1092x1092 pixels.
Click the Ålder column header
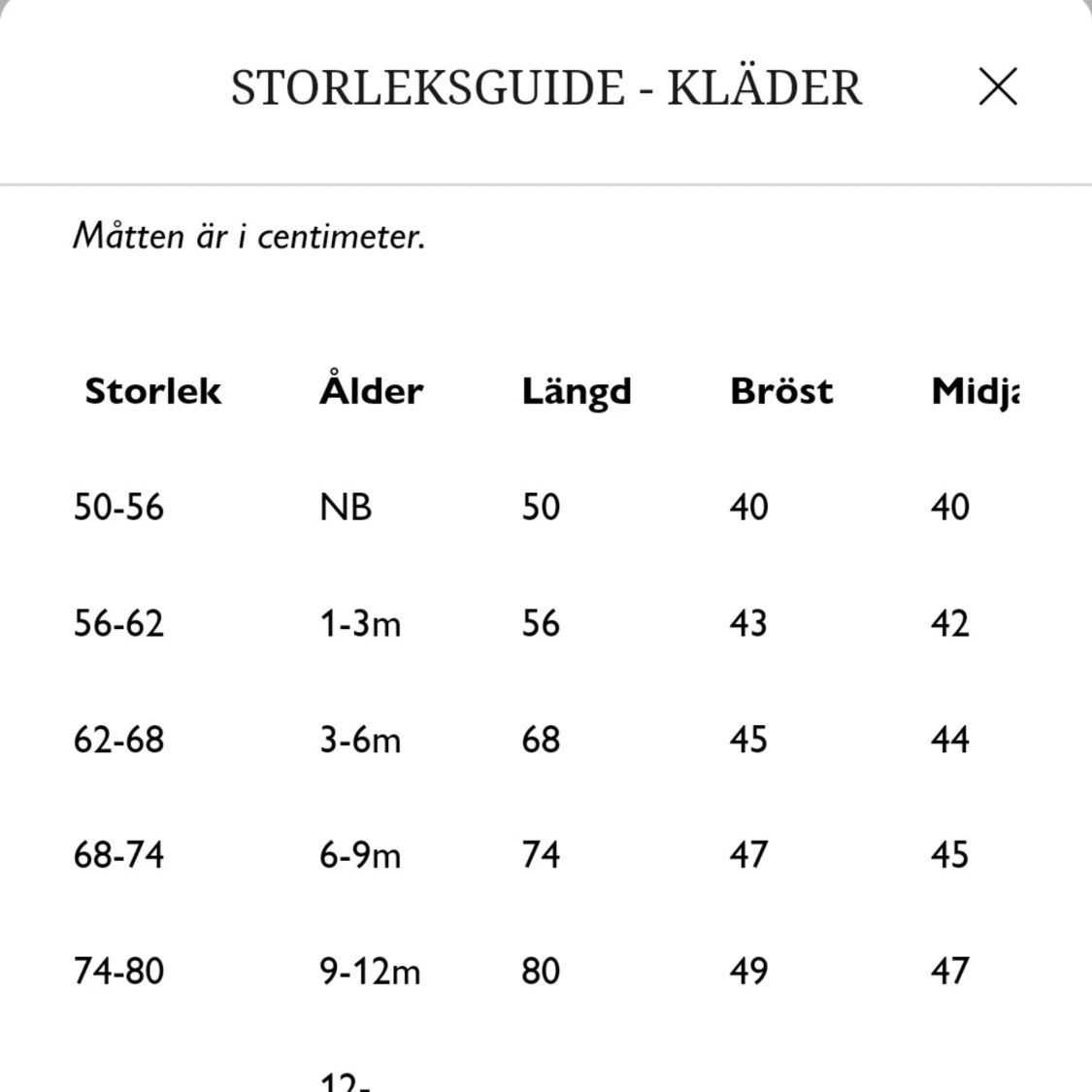click(371, 391)
